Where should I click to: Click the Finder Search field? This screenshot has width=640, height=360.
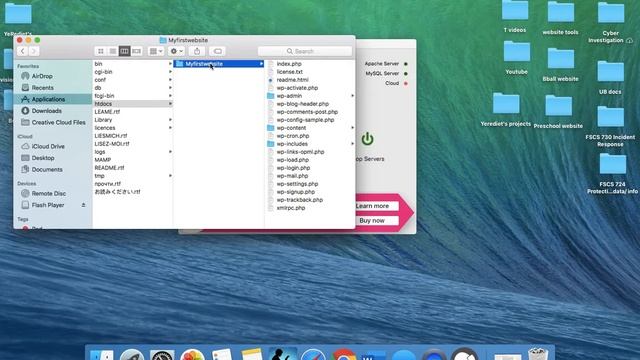tap(305, 51)
